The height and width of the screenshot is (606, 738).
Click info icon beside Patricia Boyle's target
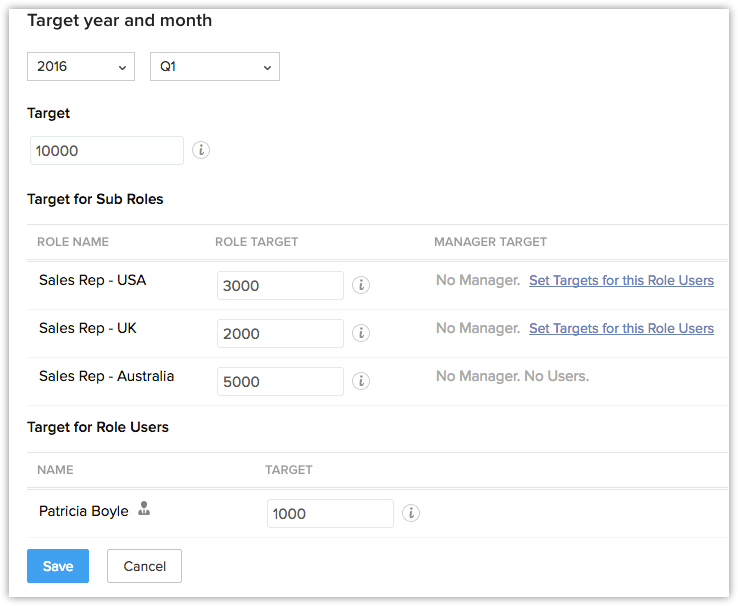[x=411, y=513]
